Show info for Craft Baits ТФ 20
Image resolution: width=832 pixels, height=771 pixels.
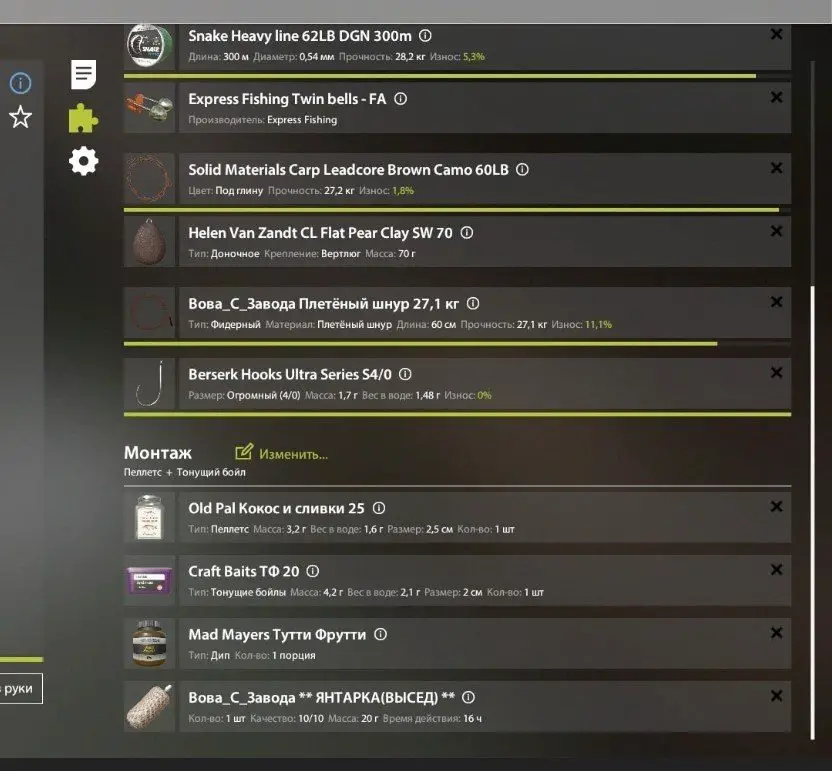pyautogui.click(x=313, y=571)
